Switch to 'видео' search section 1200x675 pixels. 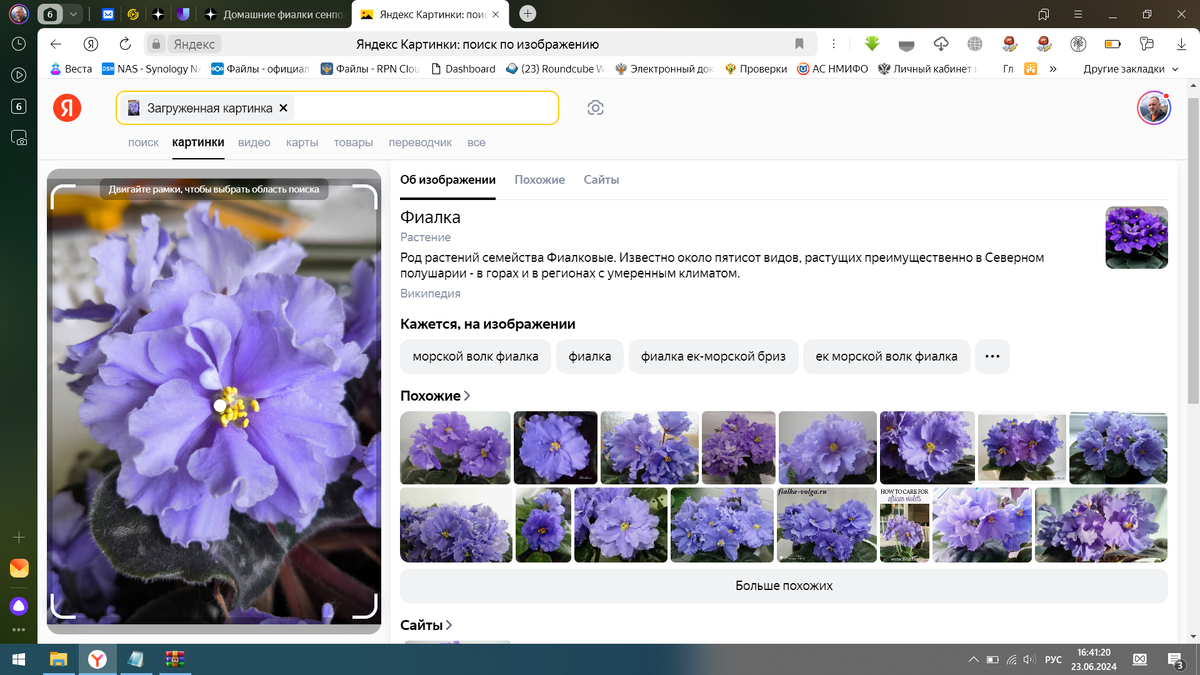pos(254,143)
